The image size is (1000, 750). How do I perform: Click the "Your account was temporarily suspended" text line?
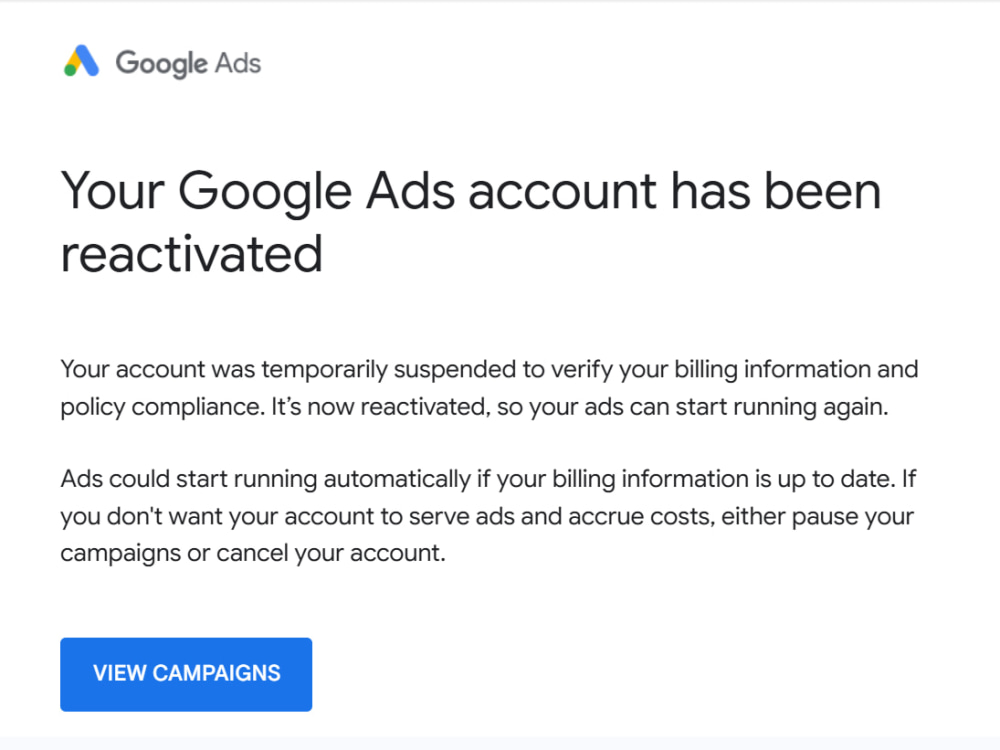(489, 369)
